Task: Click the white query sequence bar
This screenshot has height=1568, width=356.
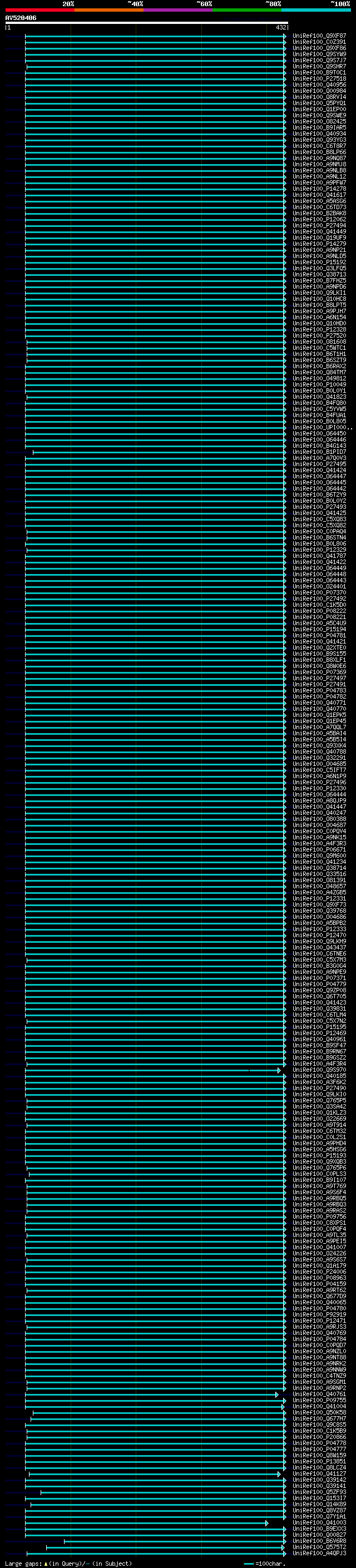Action: 147,23
